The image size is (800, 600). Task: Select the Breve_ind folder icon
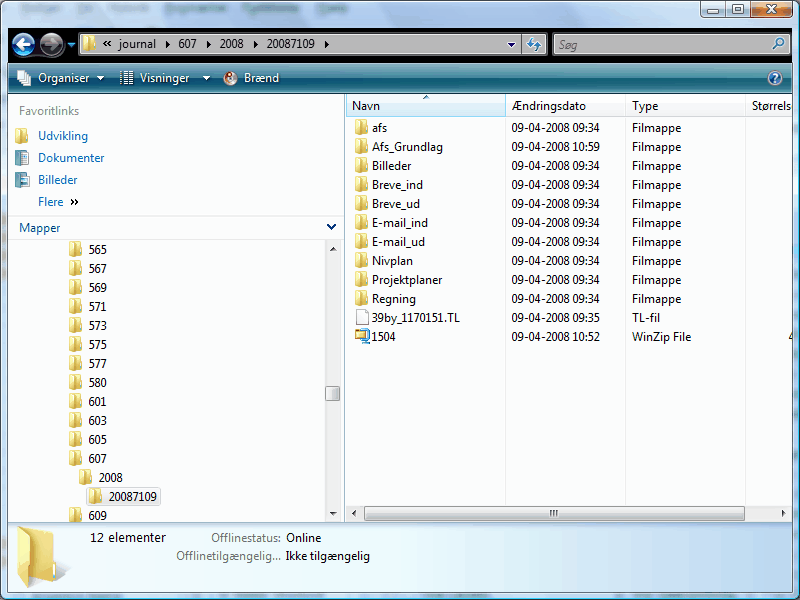point(361,184)
